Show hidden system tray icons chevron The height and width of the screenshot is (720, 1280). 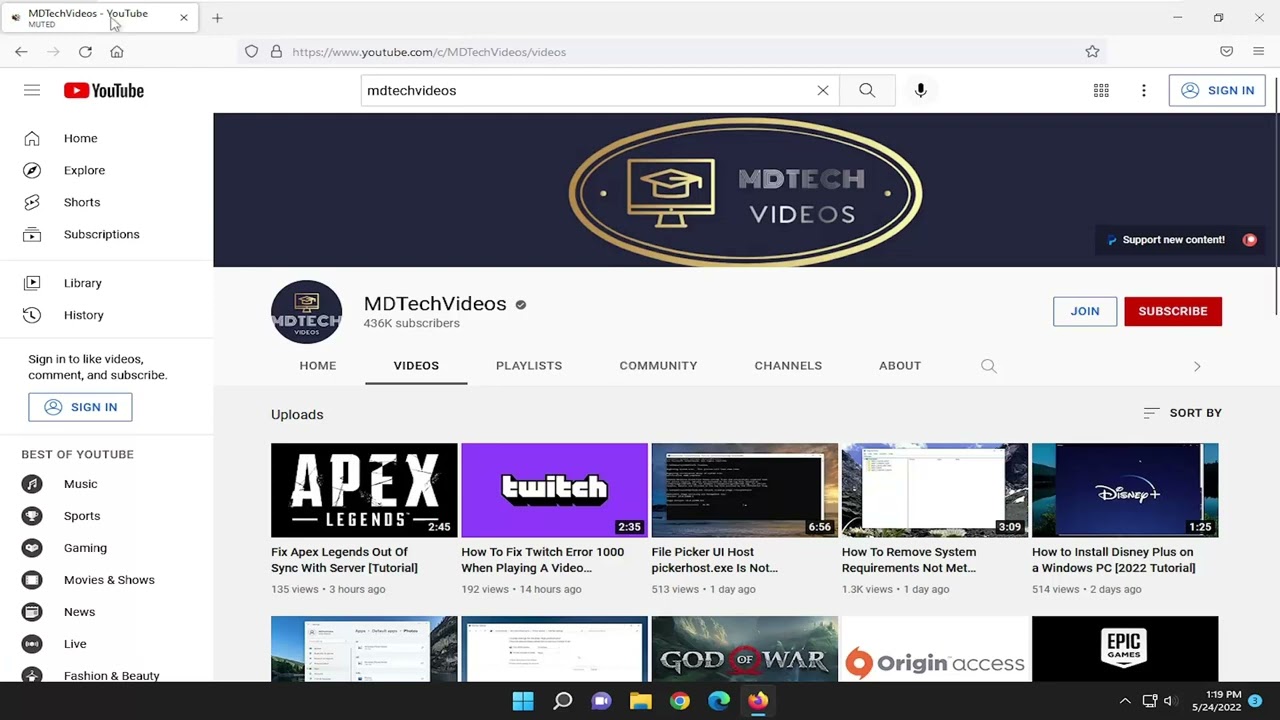tap(1124, 701)
